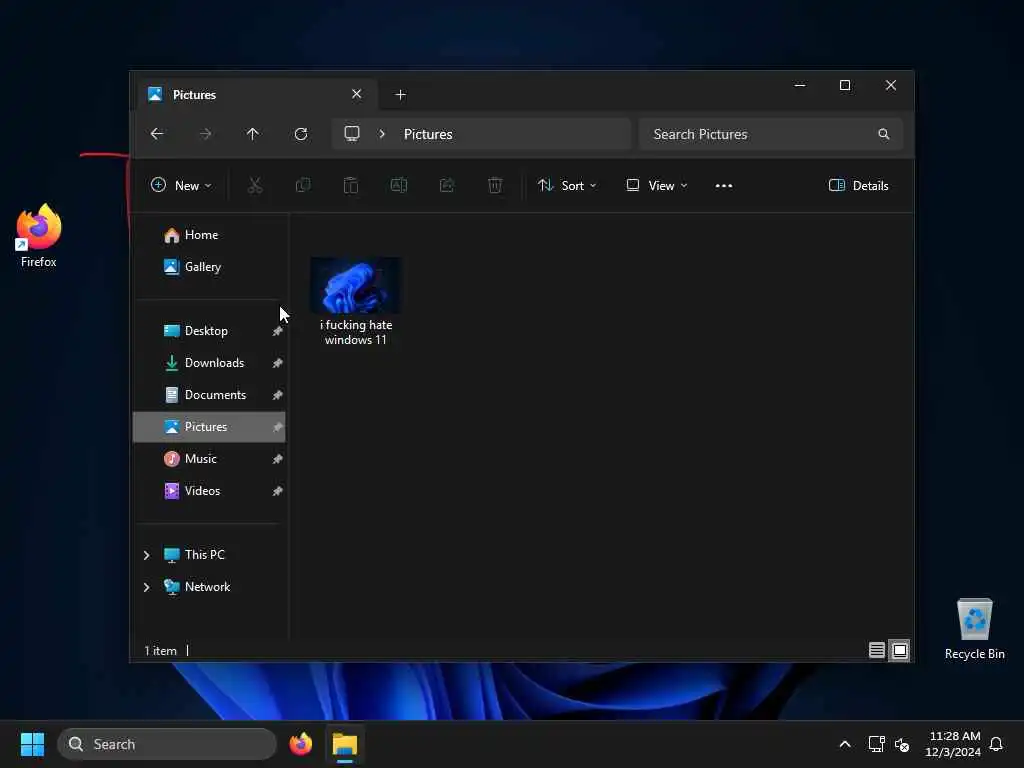Viewport: 1024px width, 768px height.
Task: Unpin Desktop using its pin icon
Action: click(x=278, y=331)
